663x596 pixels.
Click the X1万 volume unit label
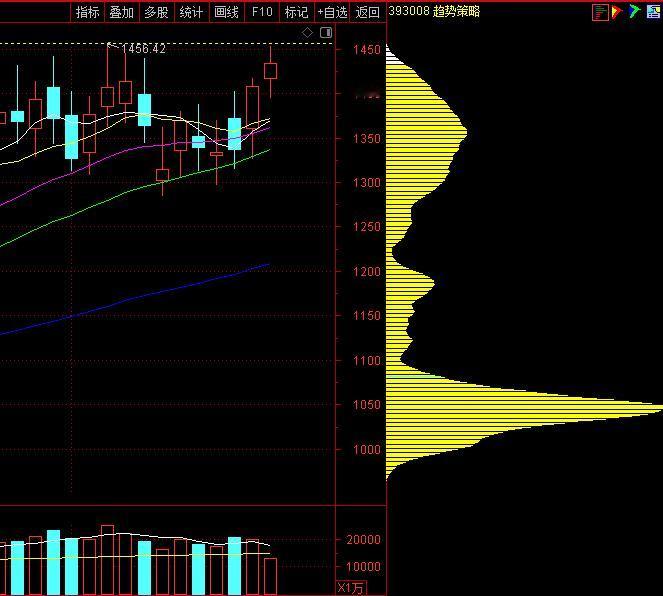click(351, 588)
